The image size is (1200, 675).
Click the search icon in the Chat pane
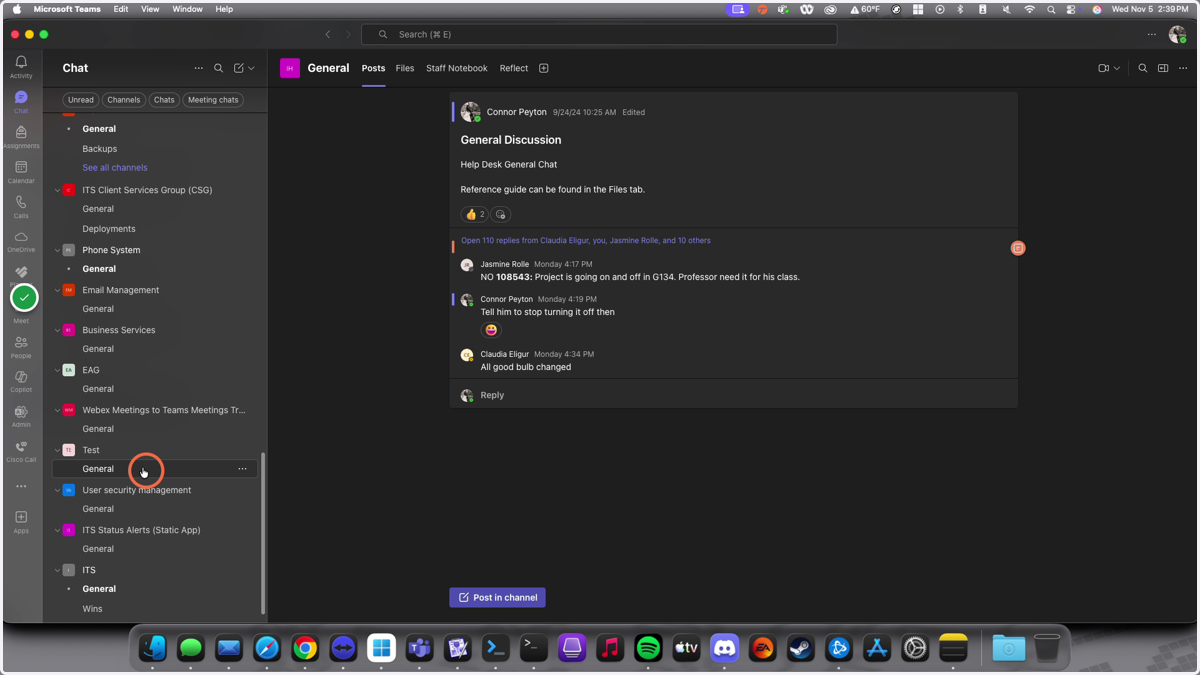tap(219, 68)
